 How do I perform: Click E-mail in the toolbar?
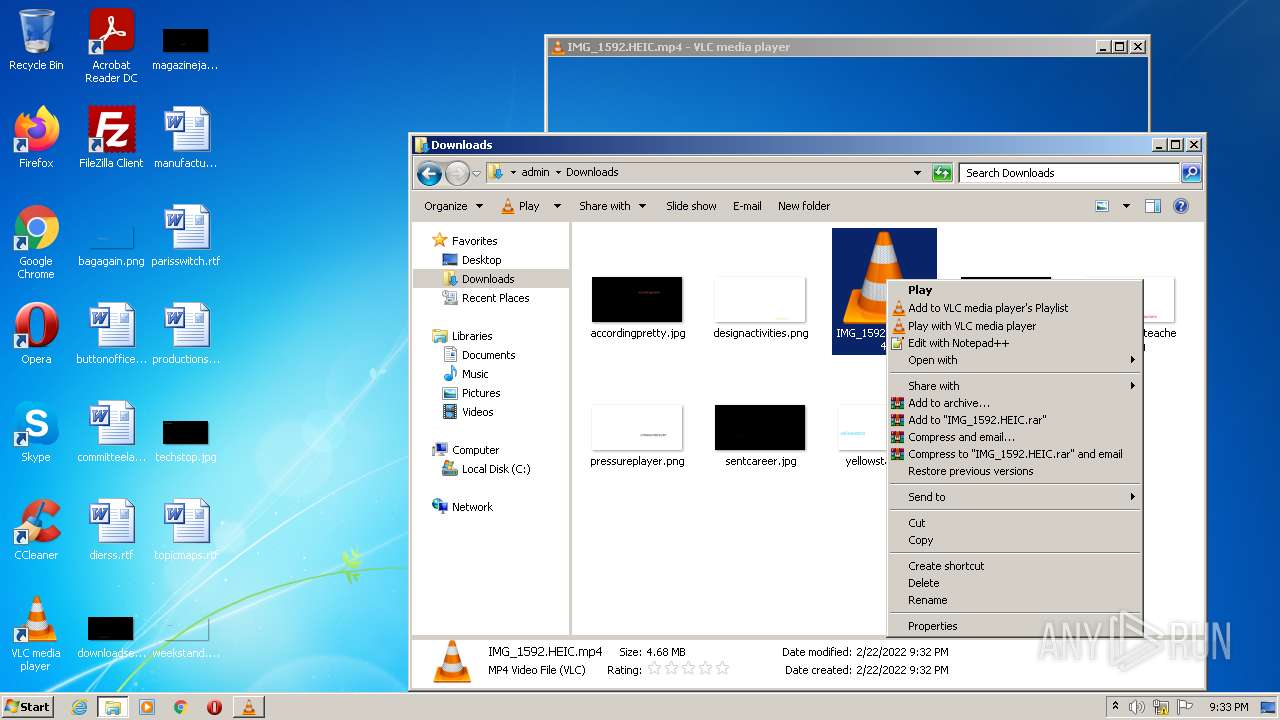click(x=747, y=206)
